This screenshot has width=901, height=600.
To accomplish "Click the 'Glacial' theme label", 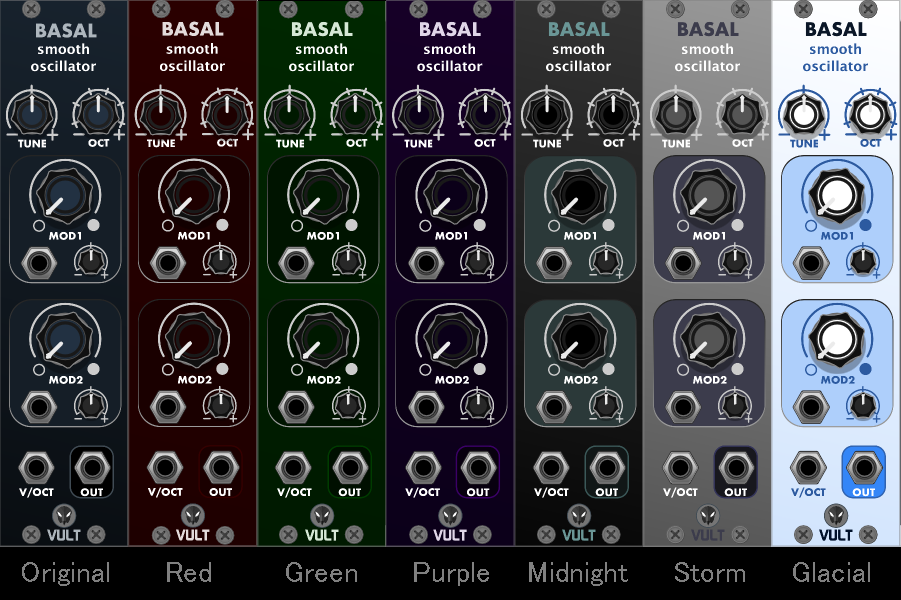I will click(831, 573).
